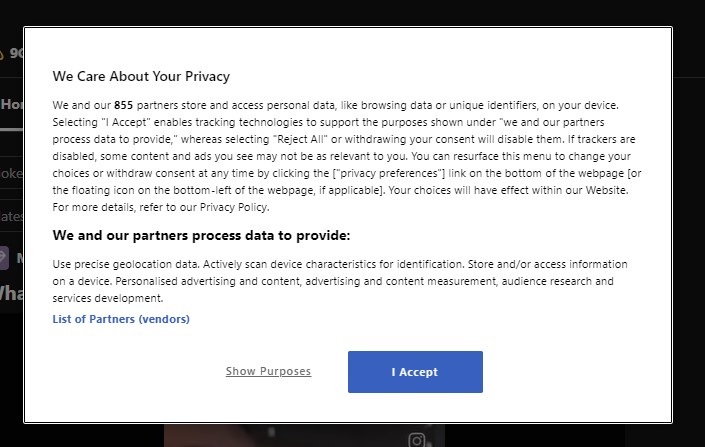Open the Show Purposes link
This screenshot has width=705, height=447.
pyautogui.click(x=268, y=371)
